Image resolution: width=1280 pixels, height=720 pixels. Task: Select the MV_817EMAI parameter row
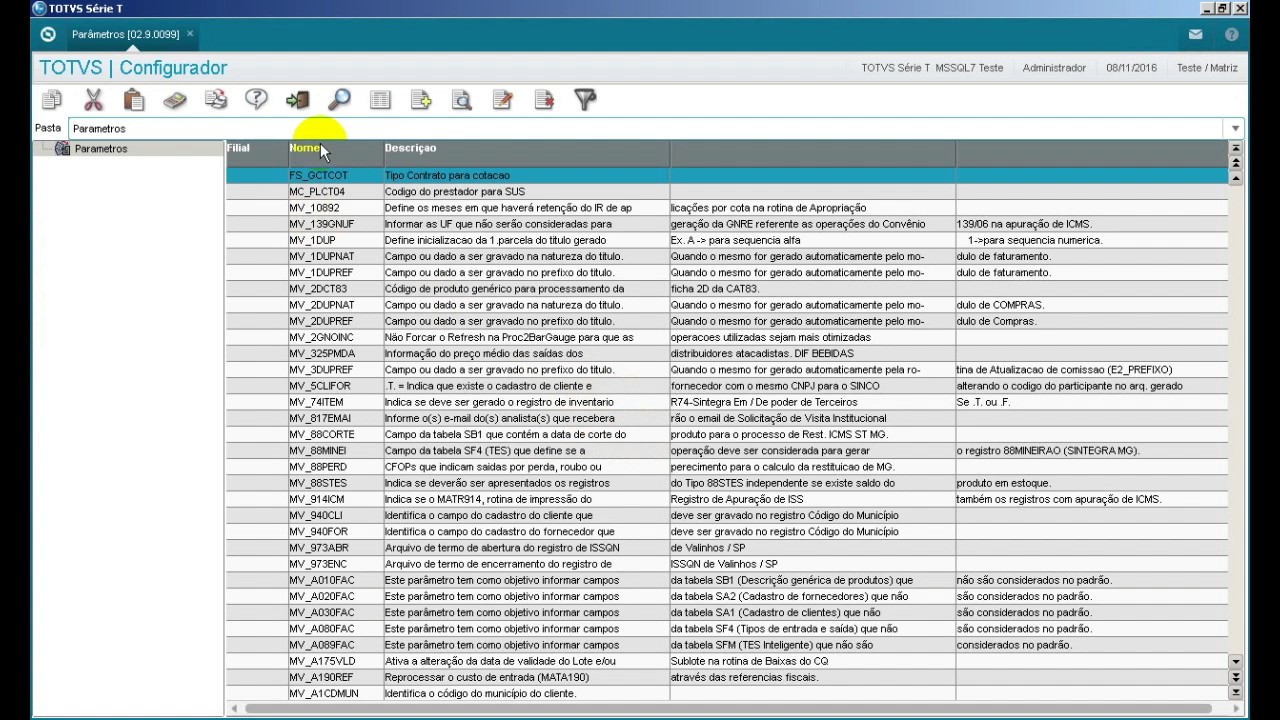727,418
